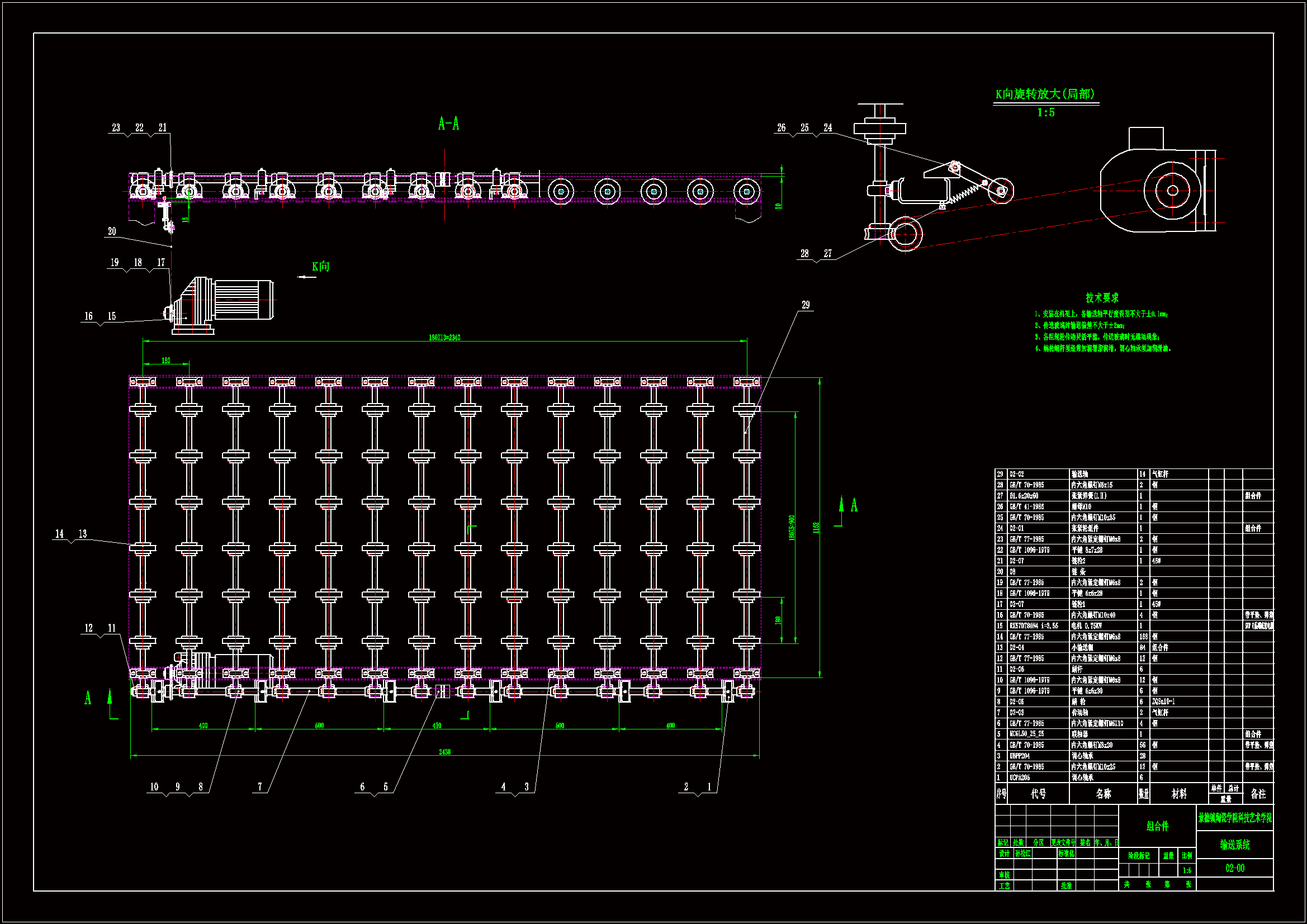Click the 180X13=2340 dimension text
This screenshot has height=924, width=1307.
(x=444, y=338)
